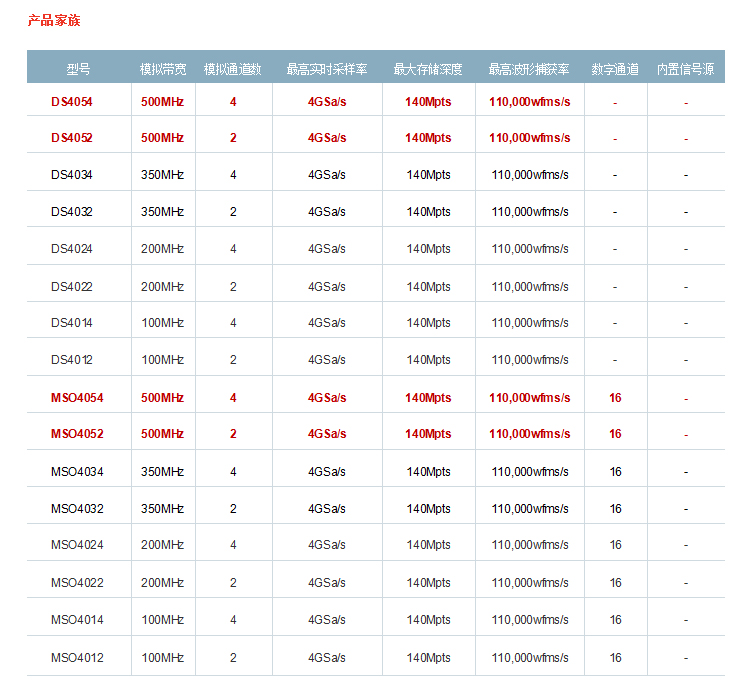The image size is (750, 694).
Task: Select the 最大存储深度 column header
Action: point(428,69)
